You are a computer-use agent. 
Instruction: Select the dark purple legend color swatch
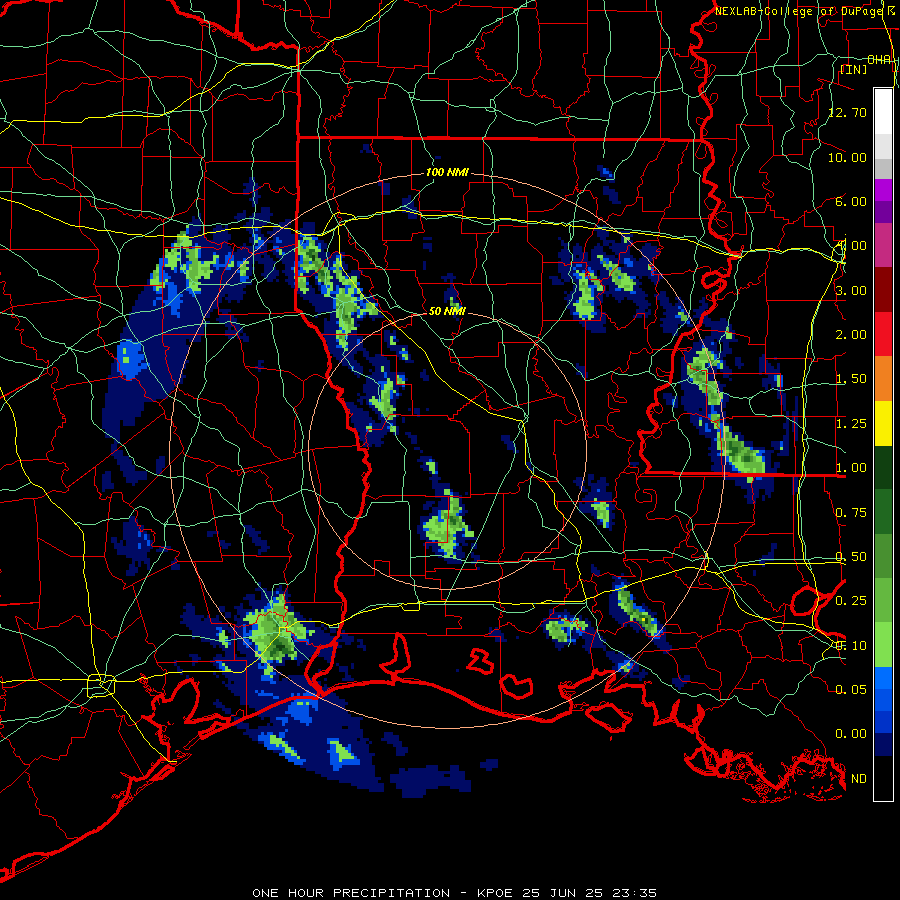pyautogui.click(x=883, y=212)
